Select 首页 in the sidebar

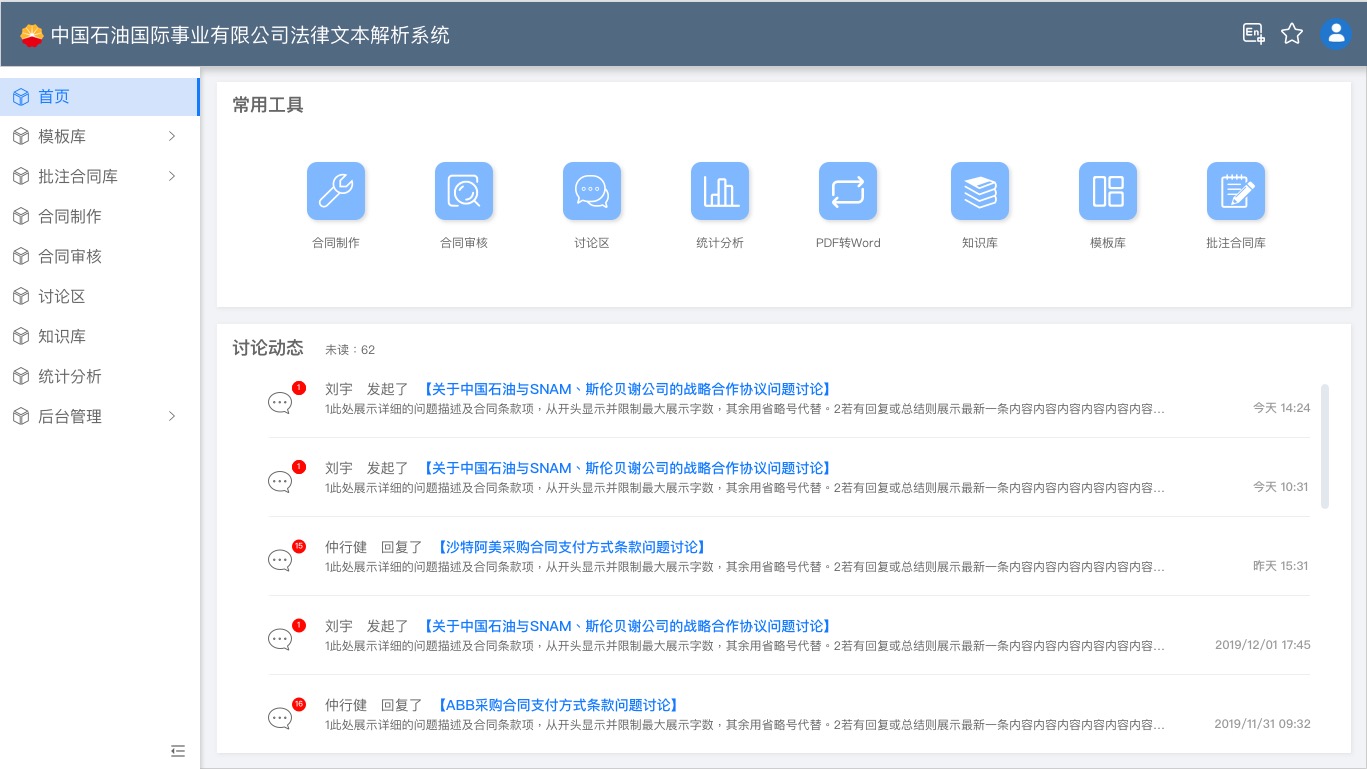(100, 97)
